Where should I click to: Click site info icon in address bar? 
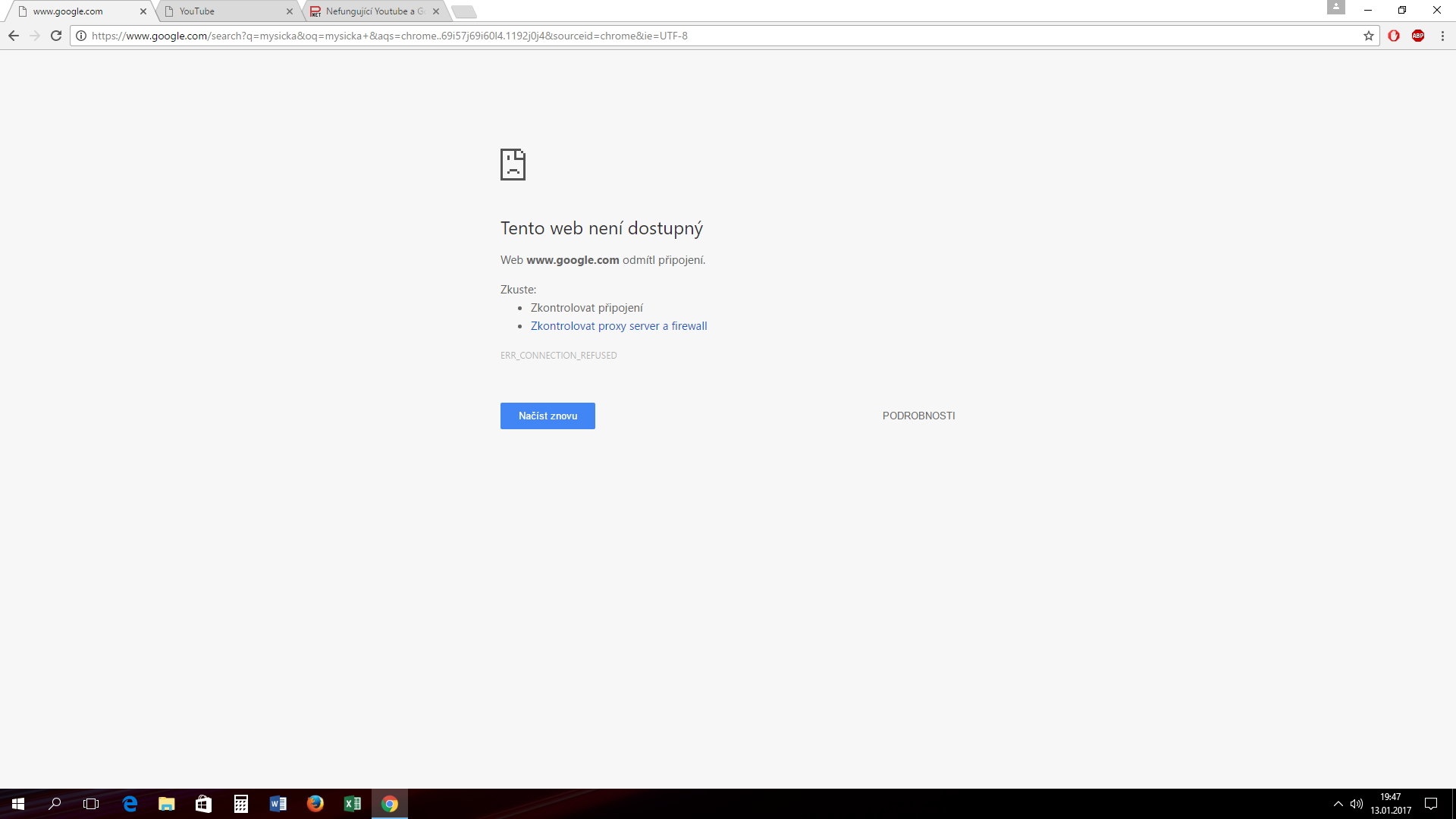click(x=81, y=36)
